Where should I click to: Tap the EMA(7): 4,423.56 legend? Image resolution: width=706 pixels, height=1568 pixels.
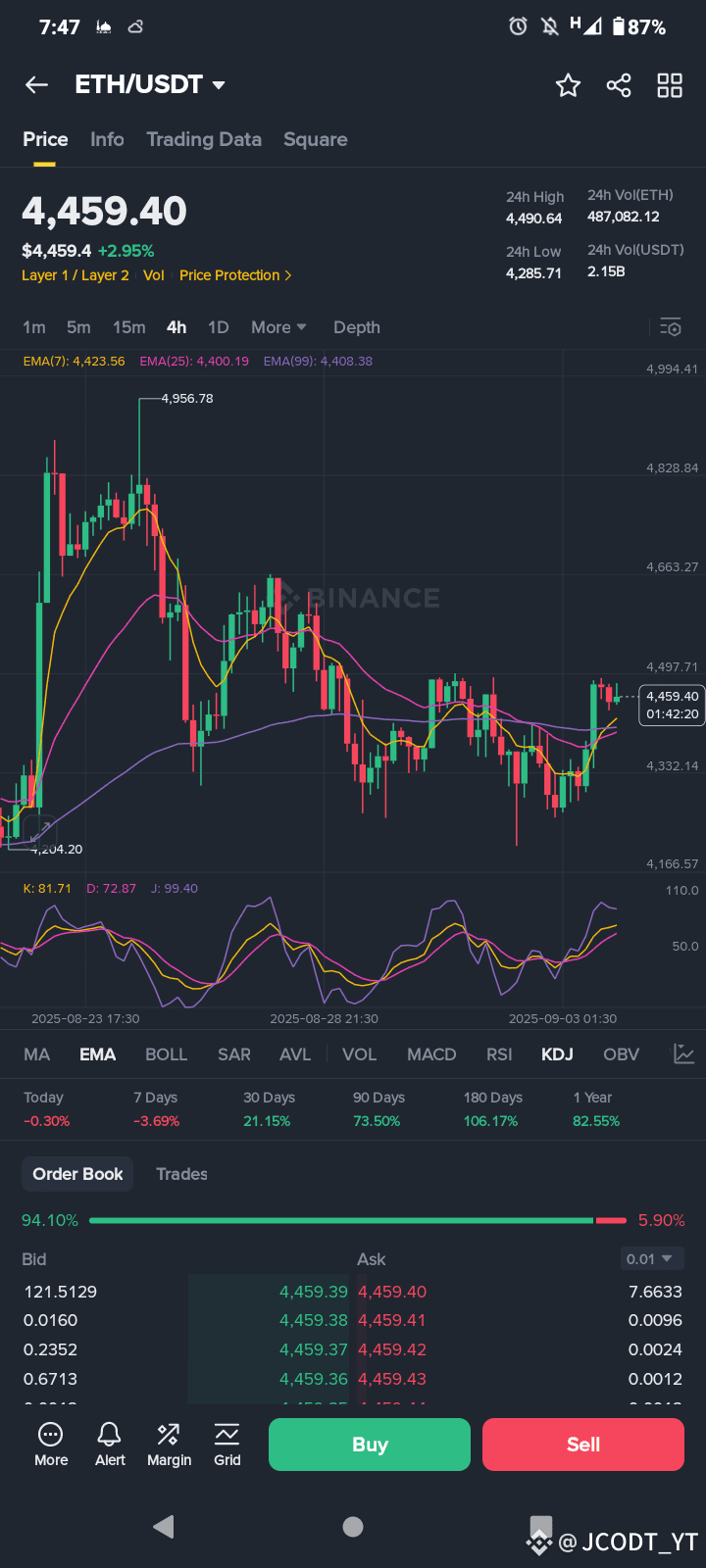[75, 361]
